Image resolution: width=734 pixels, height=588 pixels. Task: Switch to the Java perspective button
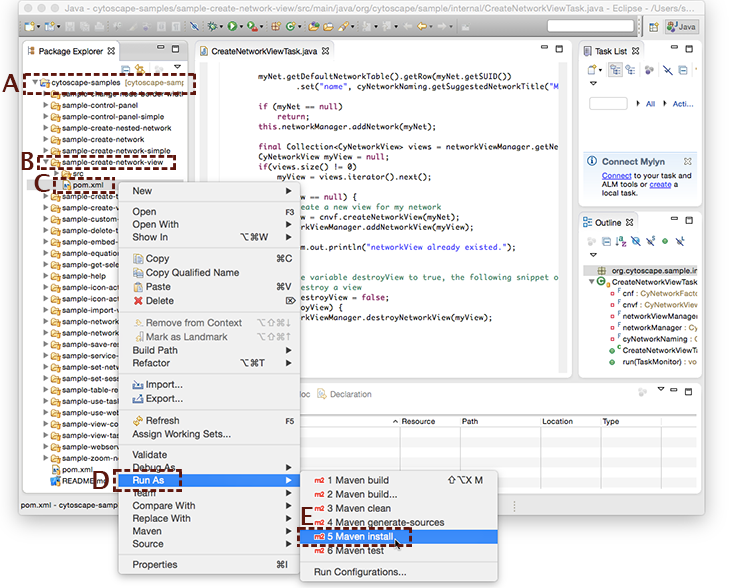(682, 27)
